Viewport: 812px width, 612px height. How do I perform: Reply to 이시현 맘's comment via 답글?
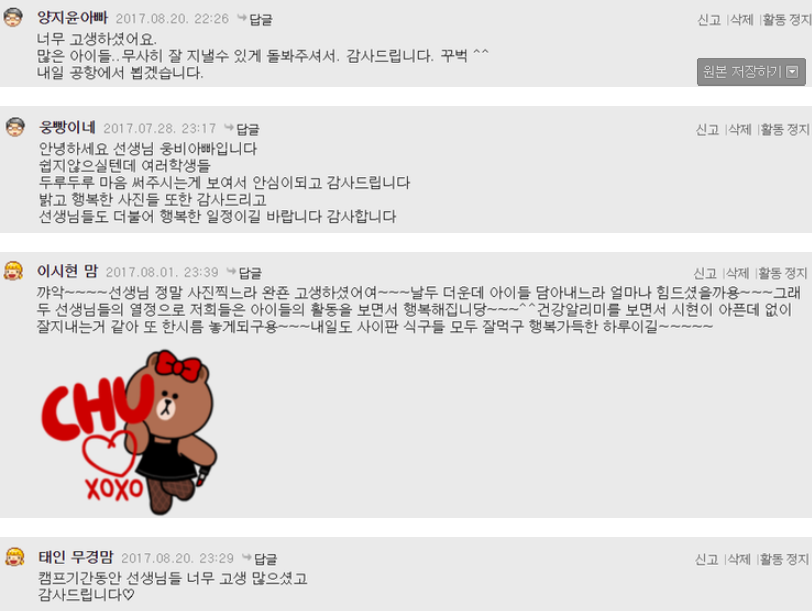tap(245, 272)
